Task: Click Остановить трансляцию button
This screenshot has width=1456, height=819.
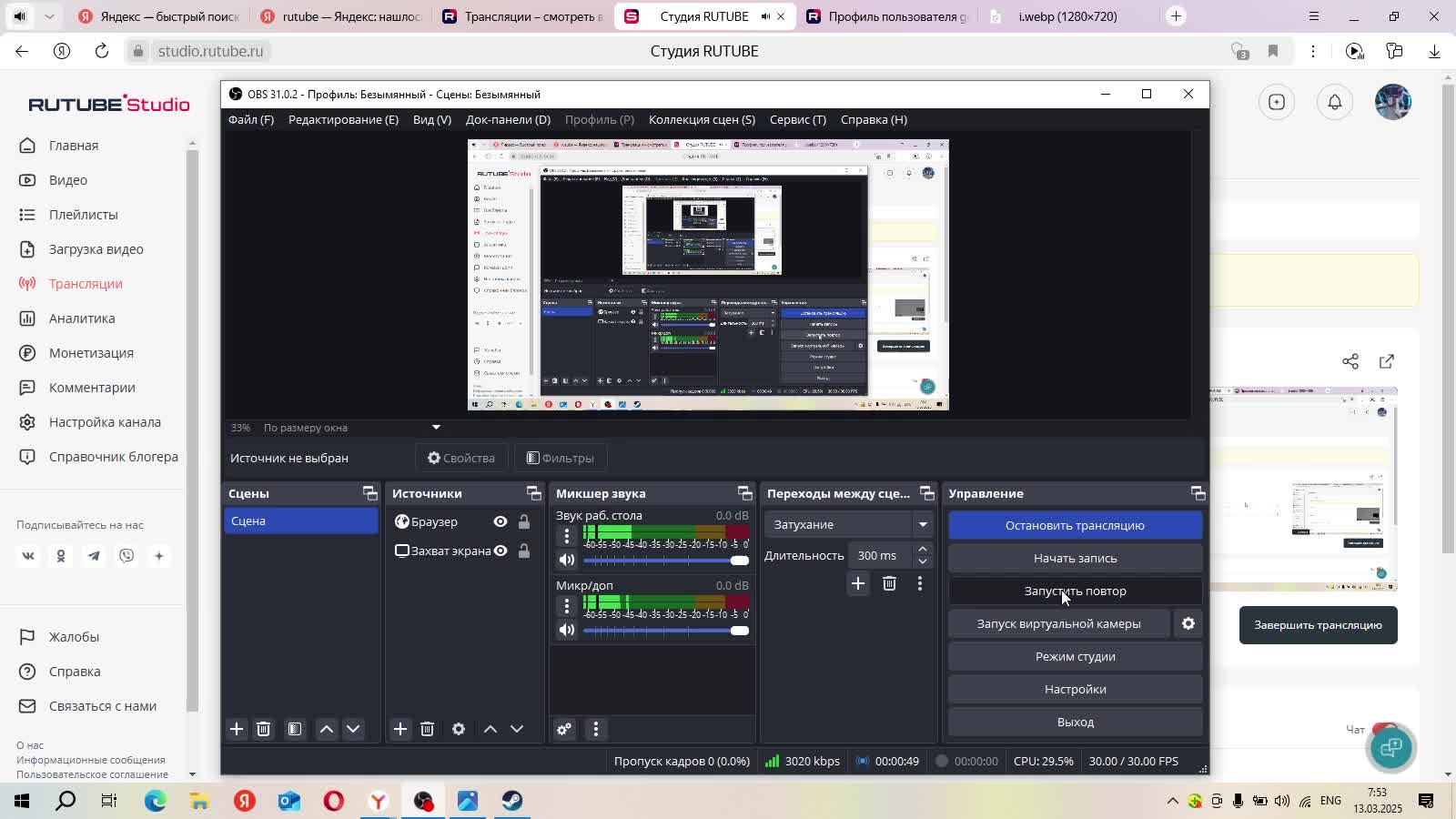Action: pos(1075,525)
